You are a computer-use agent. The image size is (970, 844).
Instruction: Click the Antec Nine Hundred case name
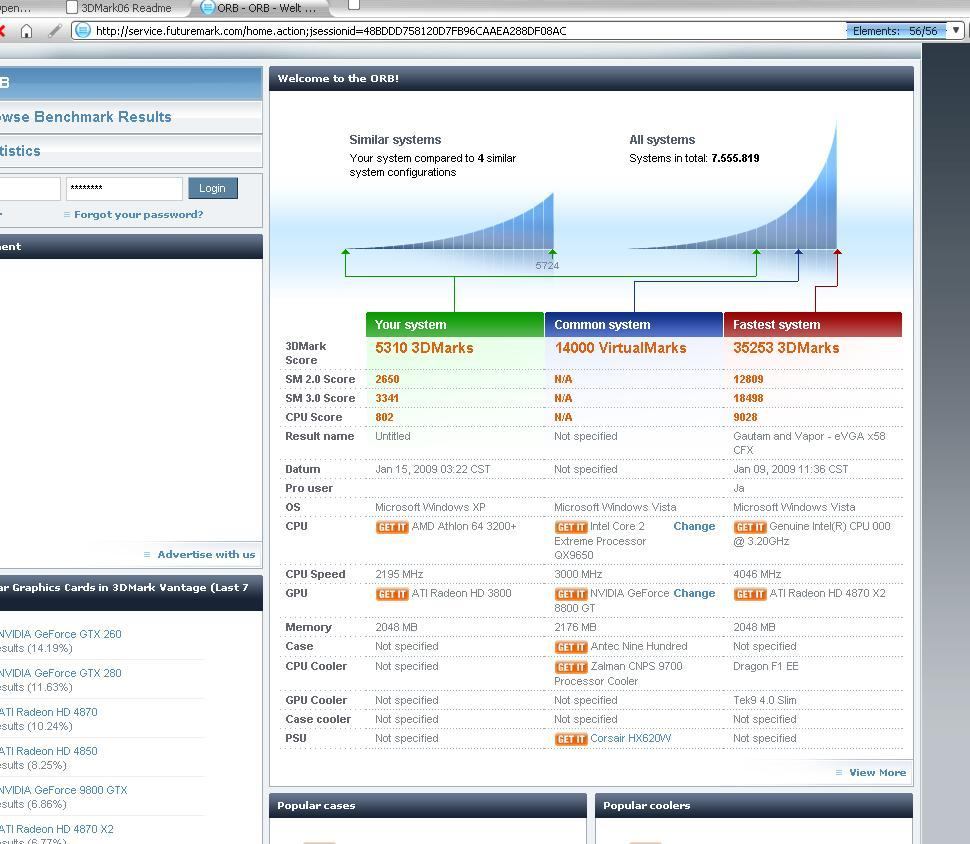coord(639,647)
